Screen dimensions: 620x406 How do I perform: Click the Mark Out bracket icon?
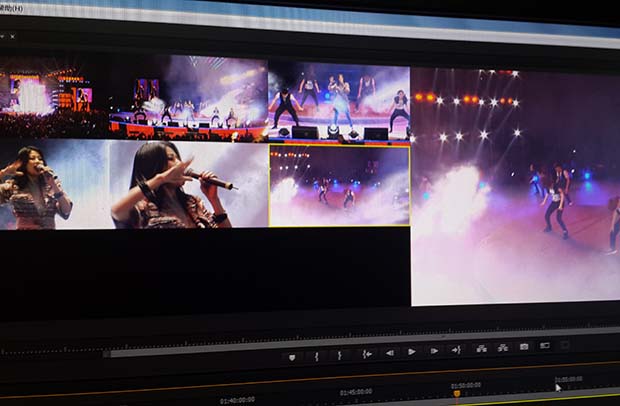(x=340, y=355)
